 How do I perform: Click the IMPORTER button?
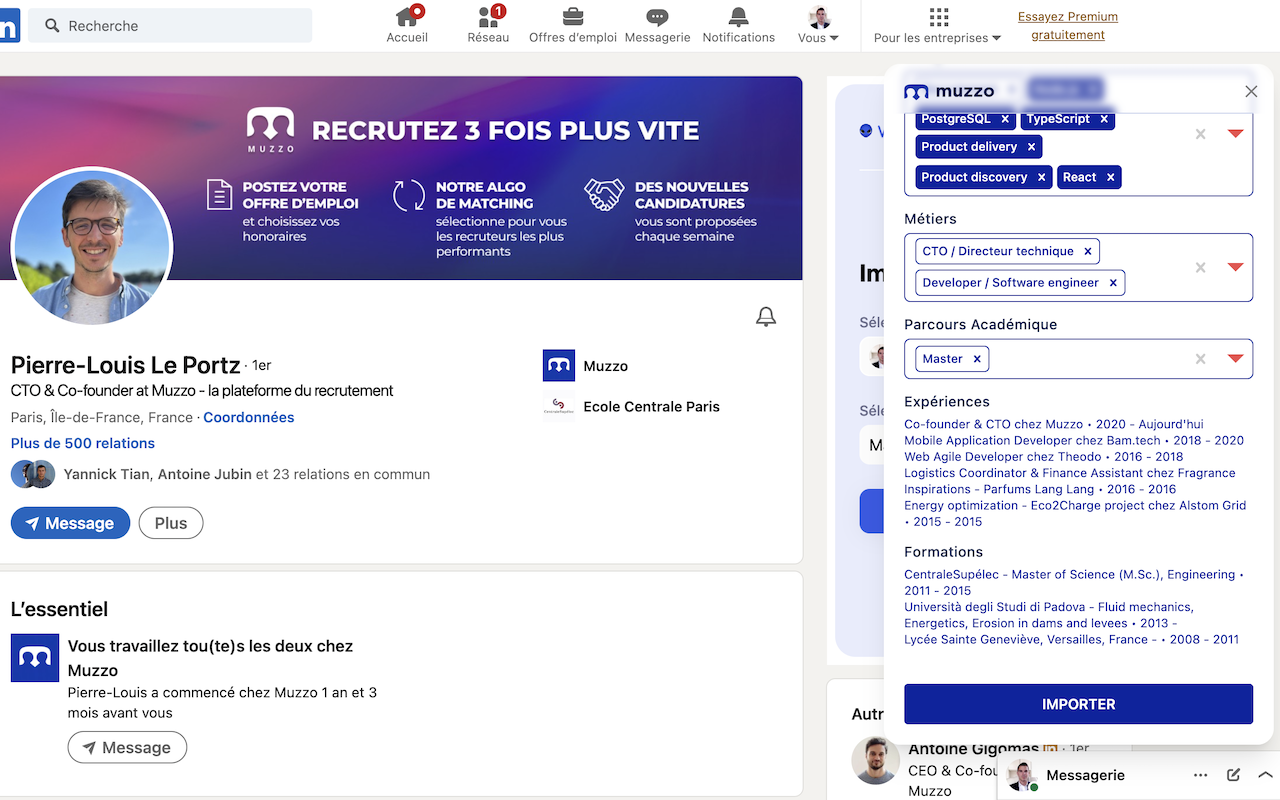[1078, 704]
